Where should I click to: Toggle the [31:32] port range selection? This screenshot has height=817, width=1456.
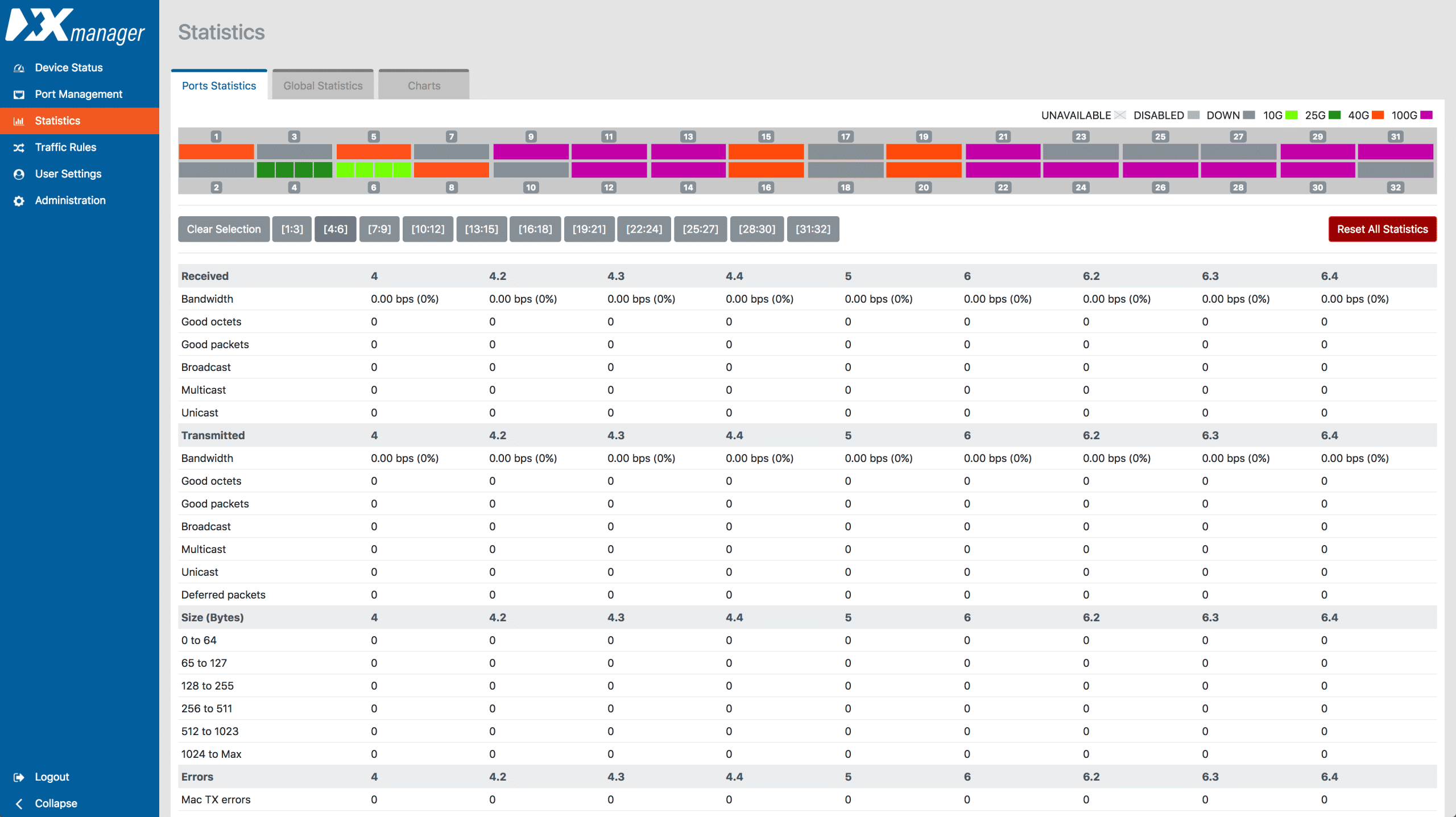click(813, 229)
